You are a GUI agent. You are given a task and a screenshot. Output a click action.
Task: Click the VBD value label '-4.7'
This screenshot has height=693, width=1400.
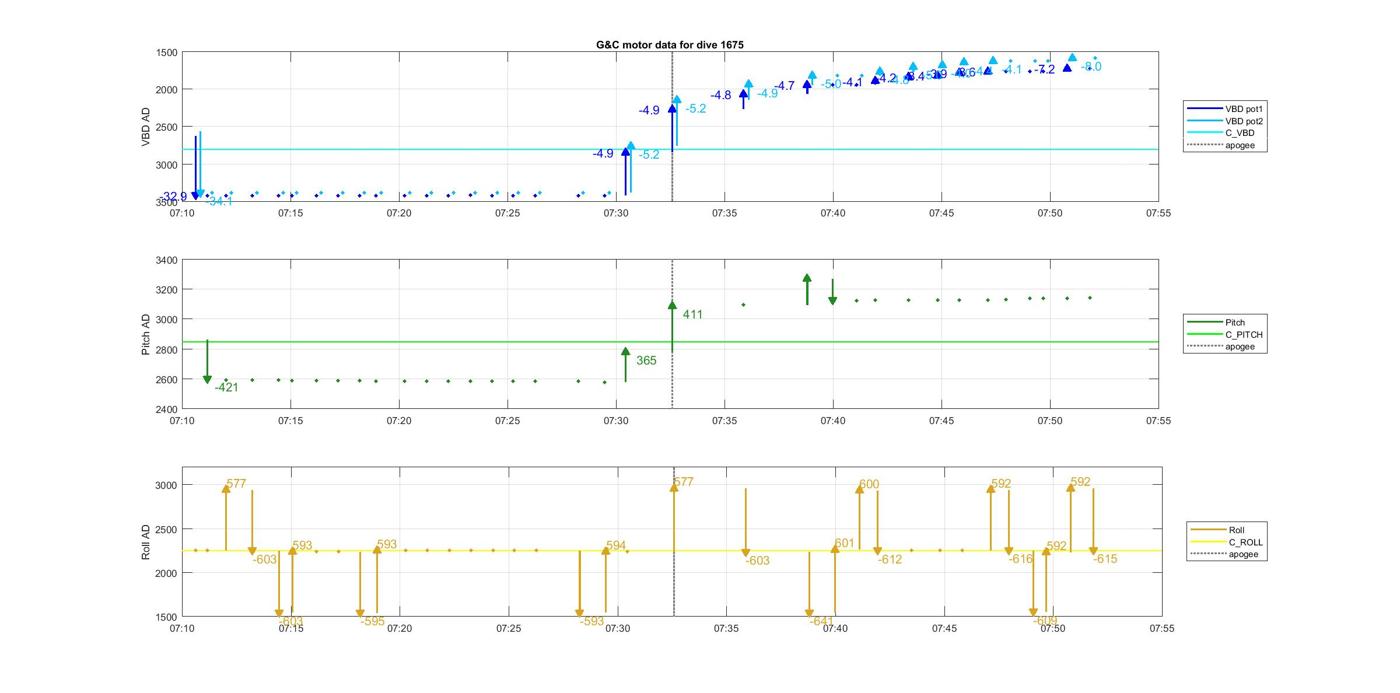coord(785,86)
